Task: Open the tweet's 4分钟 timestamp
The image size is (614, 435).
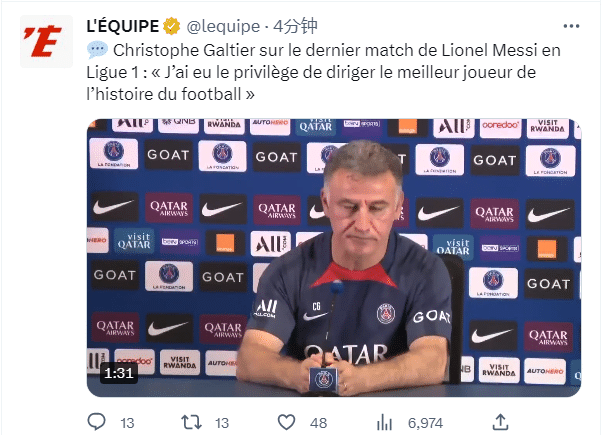Action: (x=296, y=23)
